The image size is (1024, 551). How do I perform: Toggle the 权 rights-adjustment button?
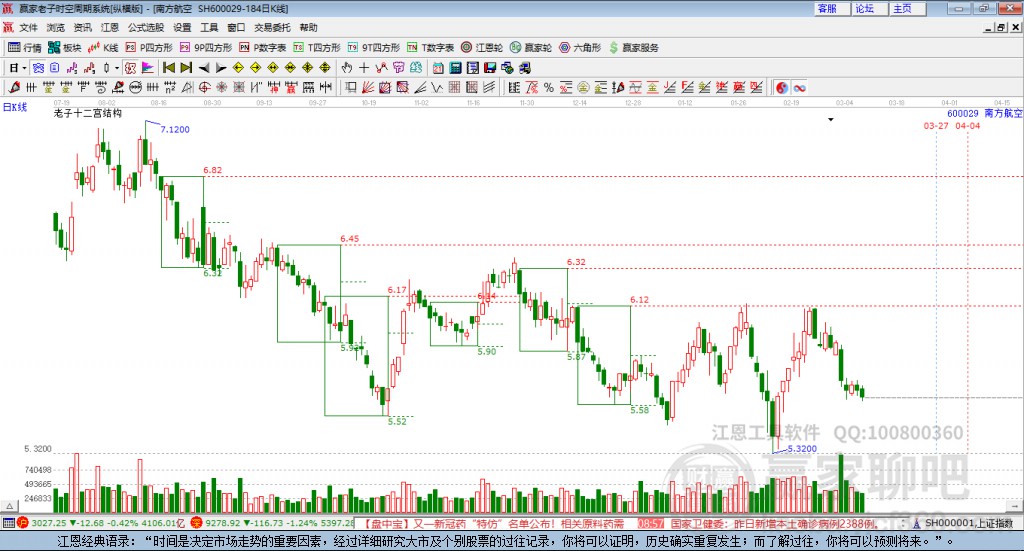131,68
